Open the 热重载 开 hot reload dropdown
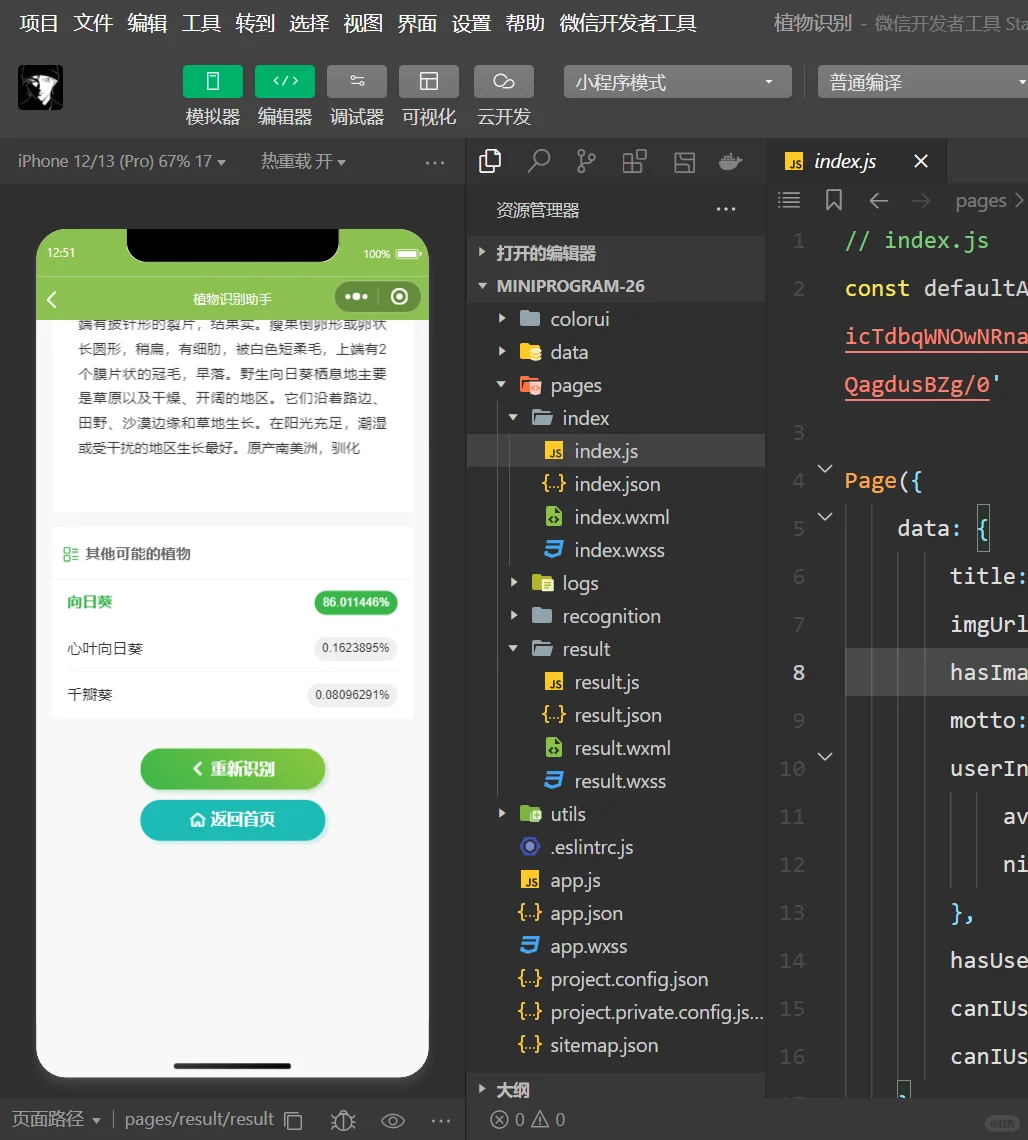Screen dimensions: 1028x1140 pyautogui.click(x=303, y=161)
